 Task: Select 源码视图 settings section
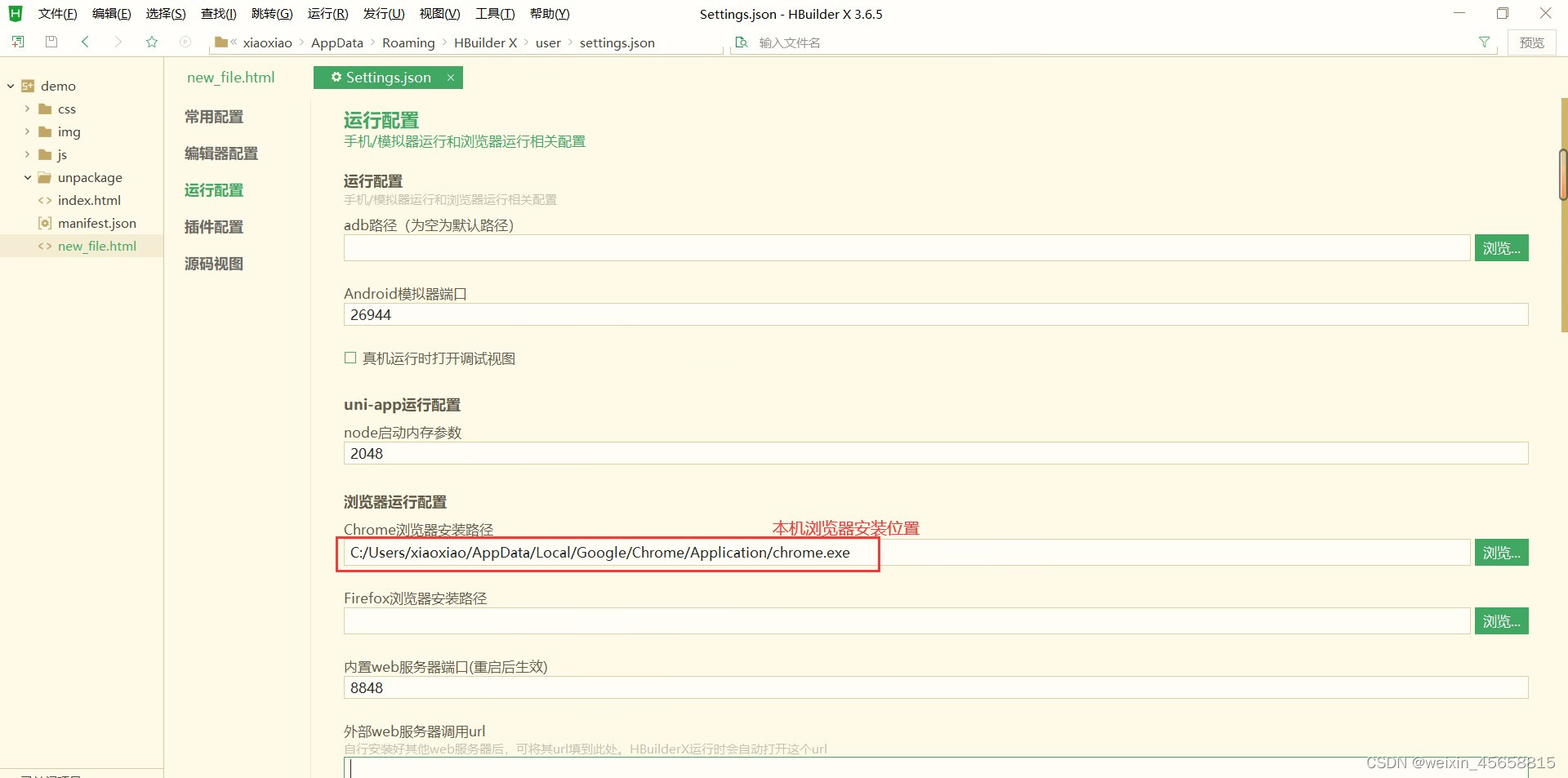214,264
